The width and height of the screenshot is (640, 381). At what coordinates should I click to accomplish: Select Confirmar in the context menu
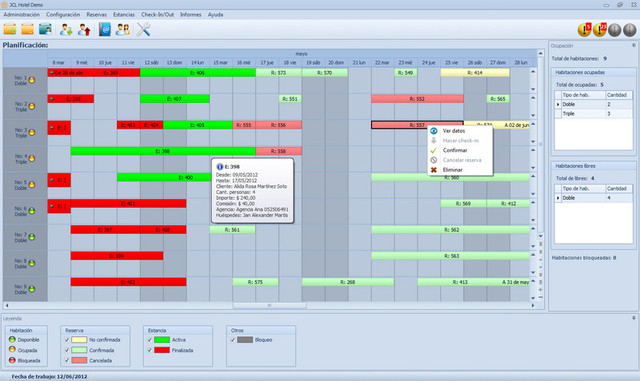click(x=455, y=150)
